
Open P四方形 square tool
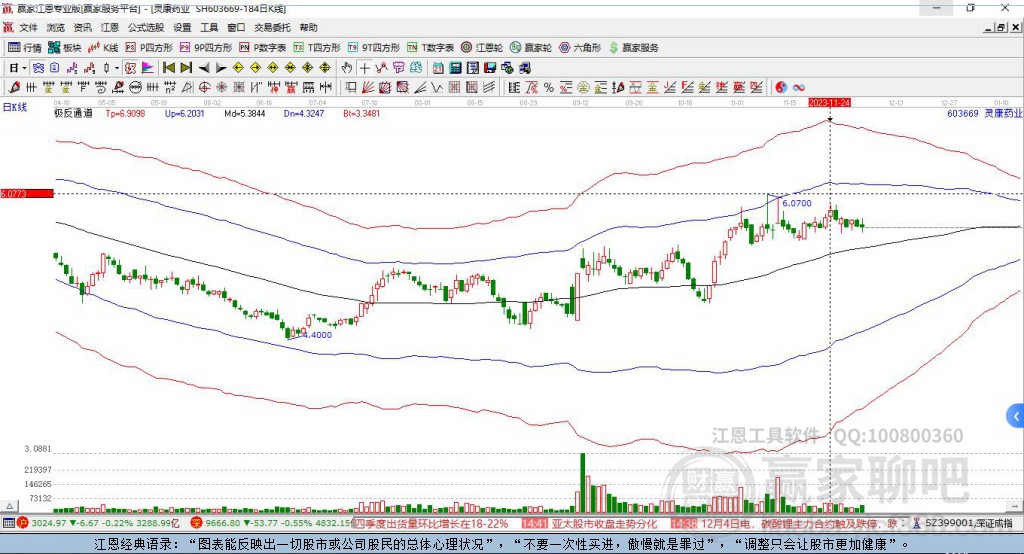[149, 48]
